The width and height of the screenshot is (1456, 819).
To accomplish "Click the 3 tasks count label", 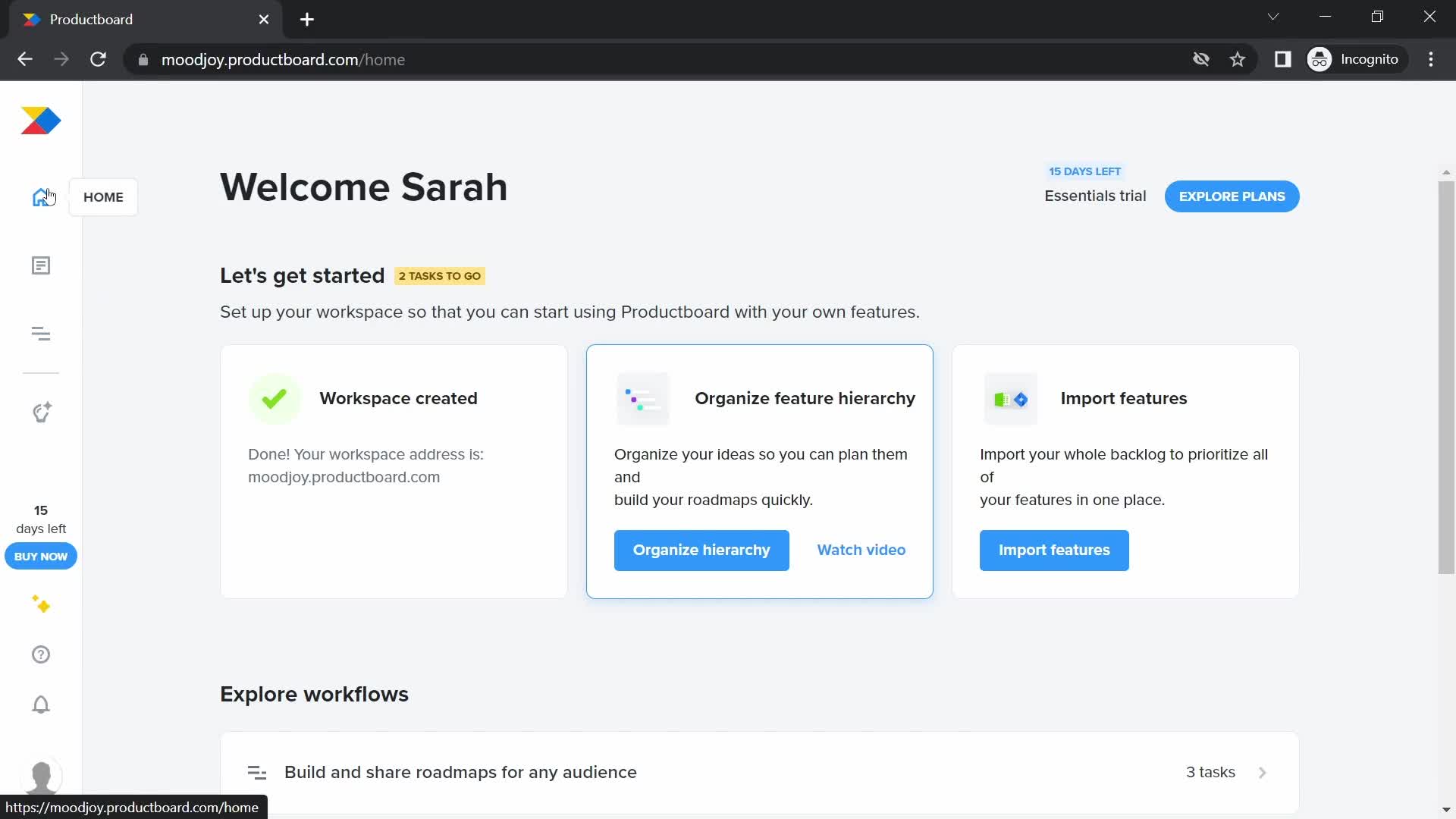I will (1210, 773).
